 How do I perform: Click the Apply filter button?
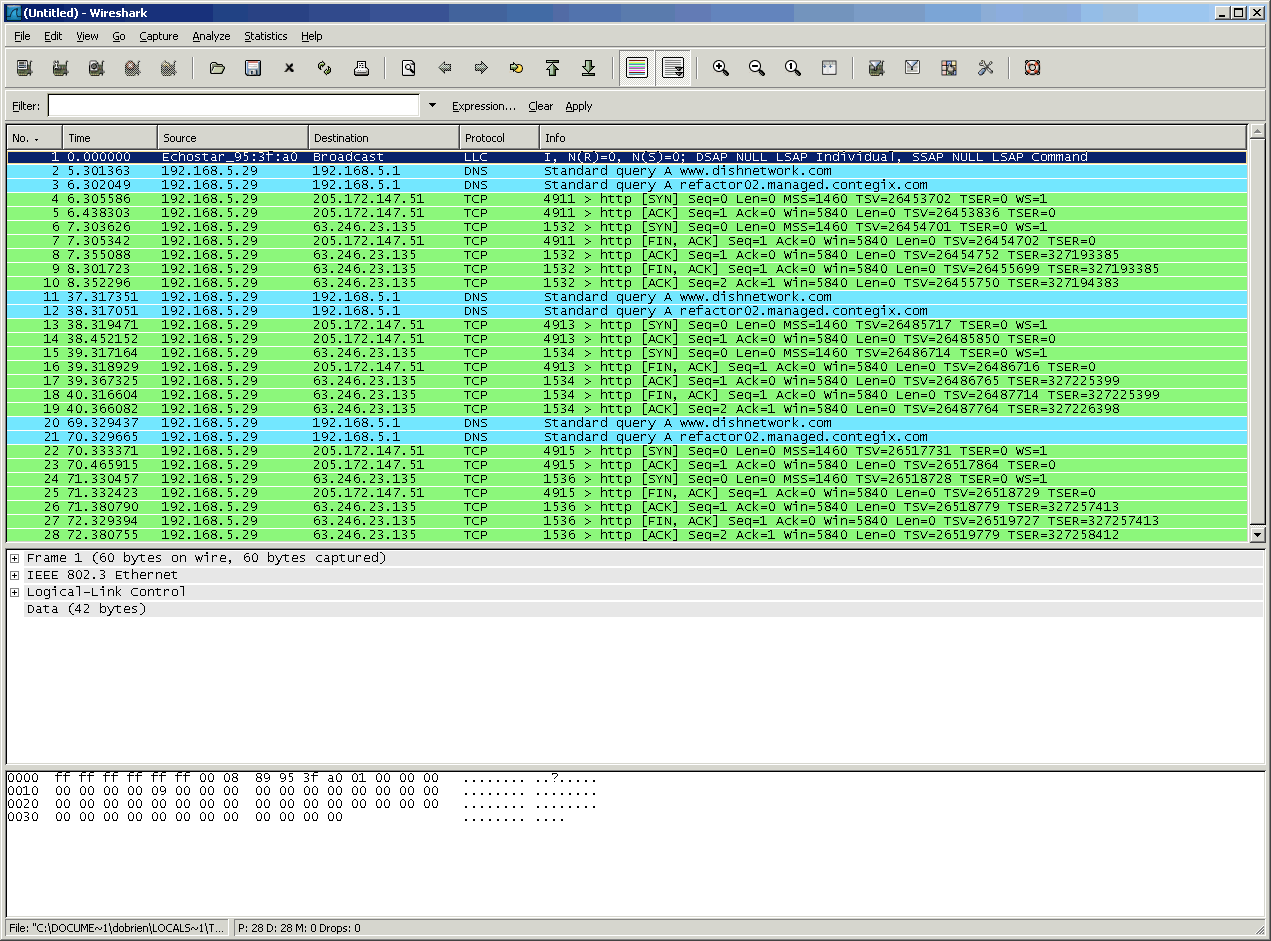pos(578,106)
